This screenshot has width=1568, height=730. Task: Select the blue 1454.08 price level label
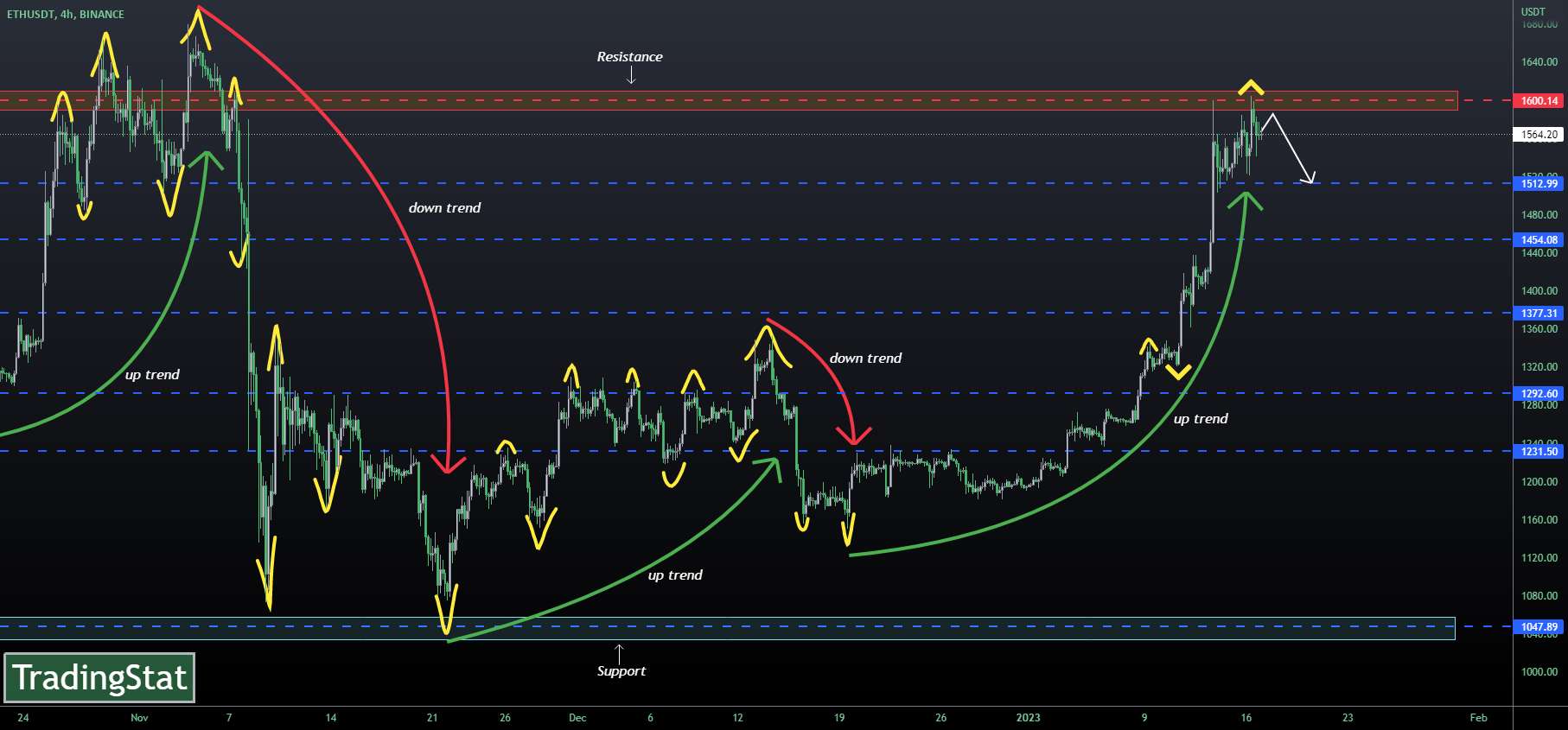click(x=1539, y=240)
